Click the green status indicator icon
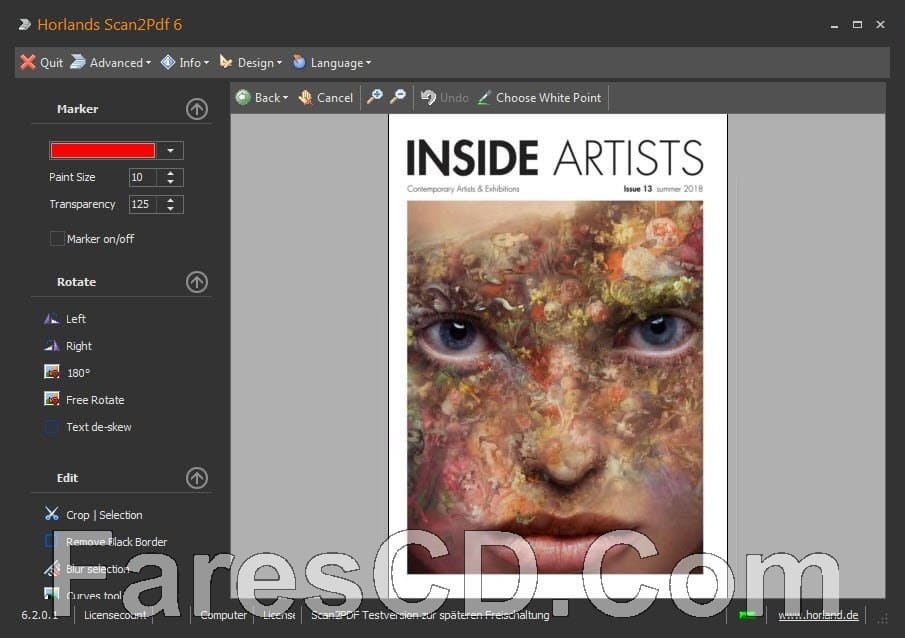Screen dimensions: 905x638 [747, 615]
